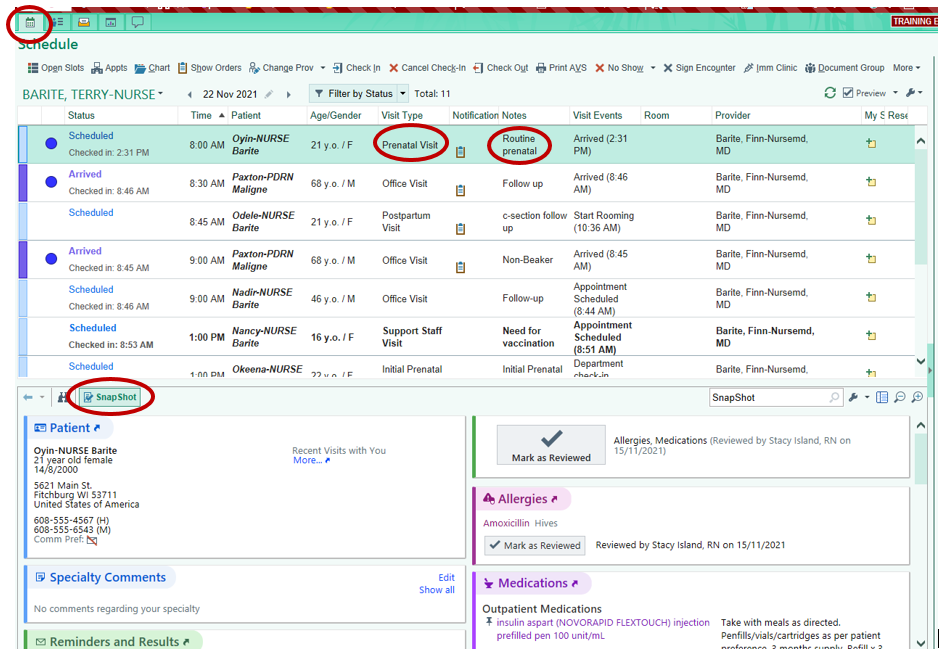Image resolution: width=946 pixels, height=656 pixels.
Task: Click Scheduled status for Nadir-NURSE Barite
Action: [x=90, y=290]
